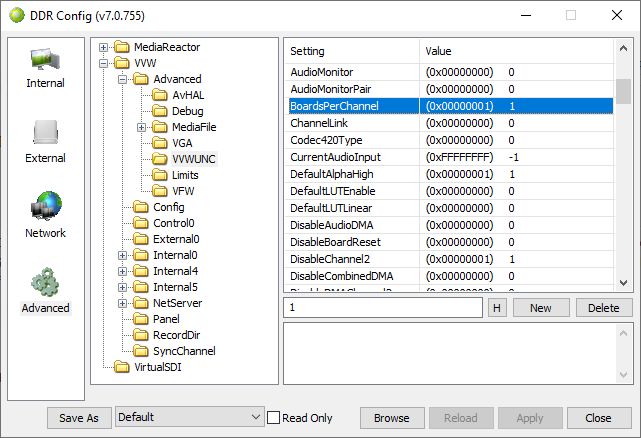
Task: Select the DefaultAlphaHigh setting row
Action: tap(449, 174)
